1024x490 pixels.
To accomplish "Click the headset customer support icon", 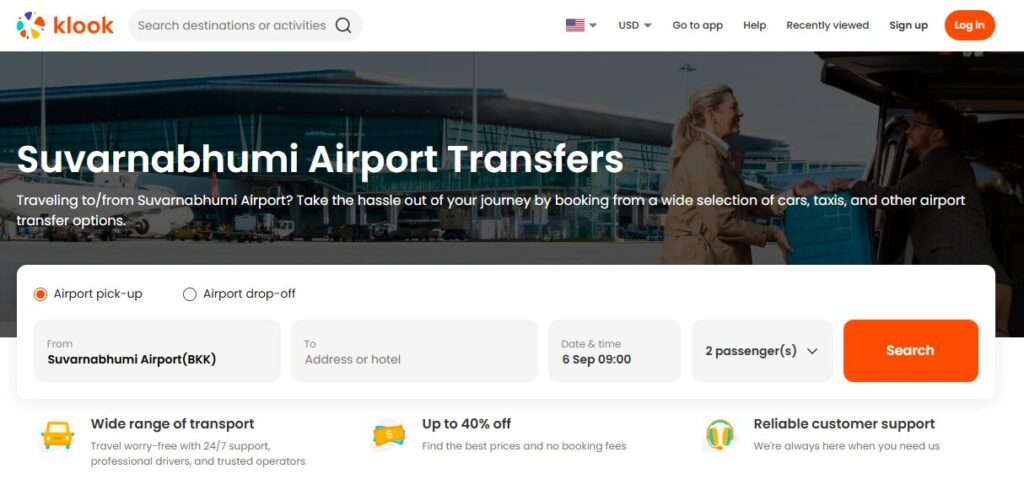I will tap(720, 434).
